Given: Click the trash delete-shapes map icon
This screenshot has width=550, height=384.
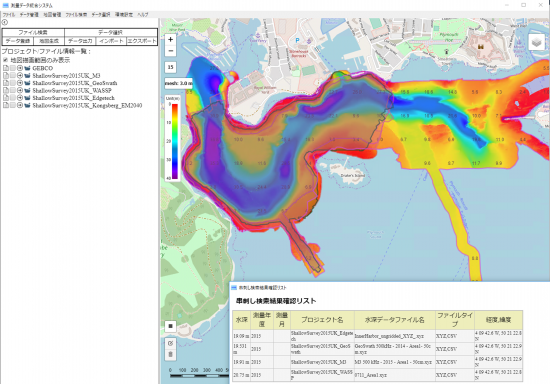Looking at the screenshot, I should (170, 355).
